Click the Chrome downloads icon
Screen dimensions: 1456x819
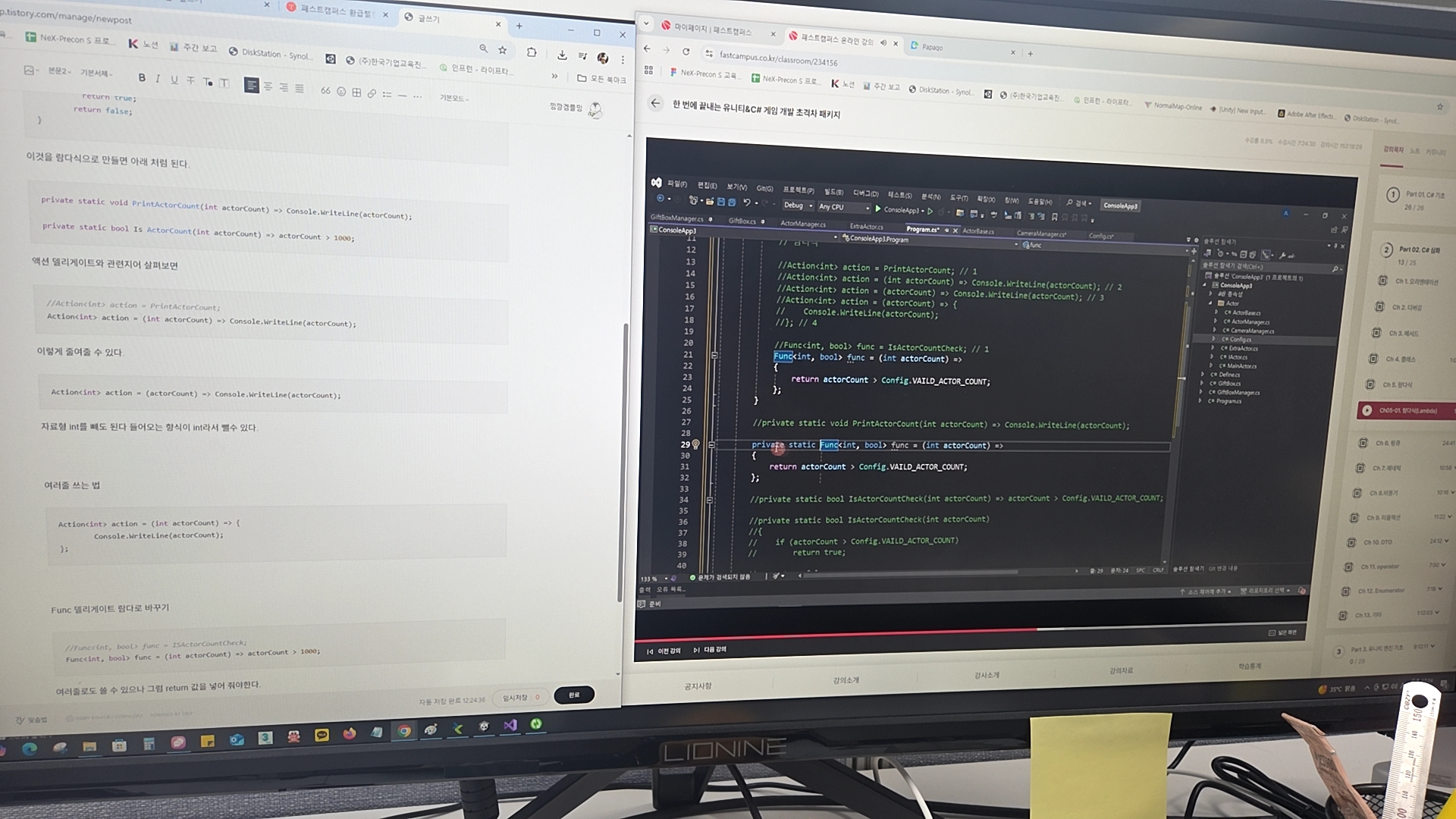pos(562,55)
